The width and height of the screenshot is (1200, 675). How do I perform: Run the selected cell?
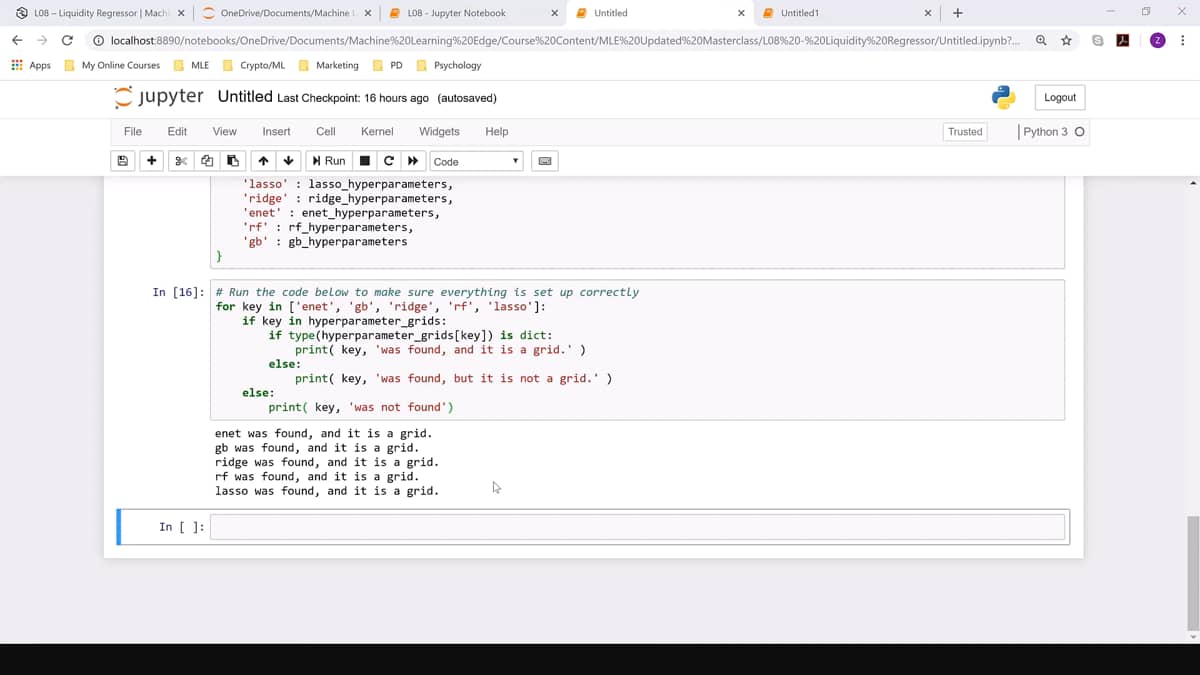click(x=329, y=161)
